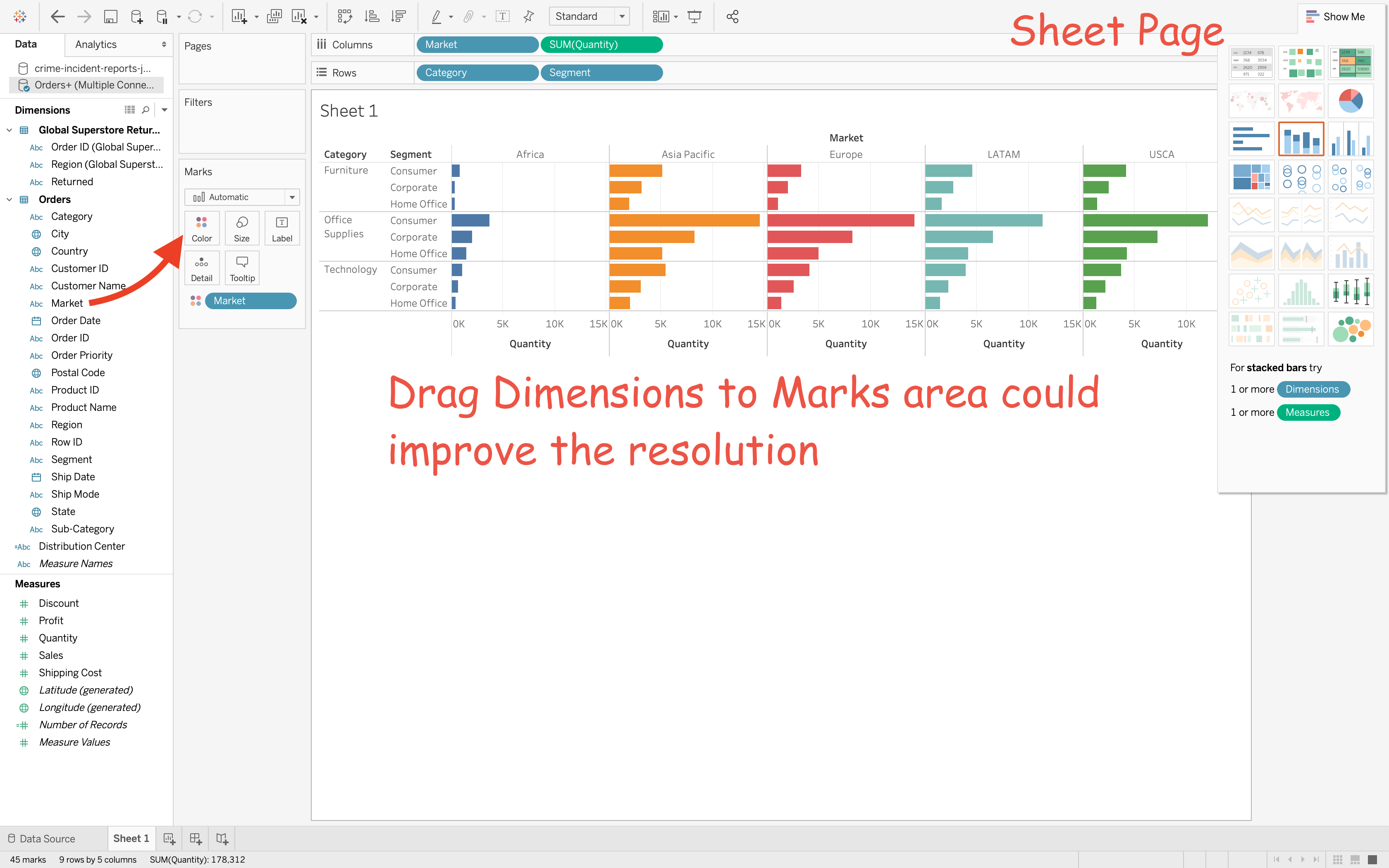Open the Data Source tab

click(x=41, y=839)
